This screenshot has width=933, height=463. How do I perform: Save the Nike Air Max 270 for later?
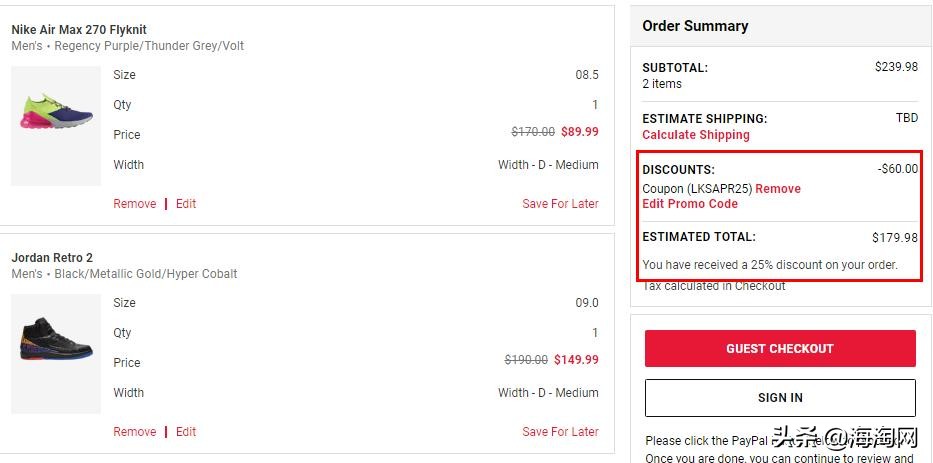coord(560,204)
